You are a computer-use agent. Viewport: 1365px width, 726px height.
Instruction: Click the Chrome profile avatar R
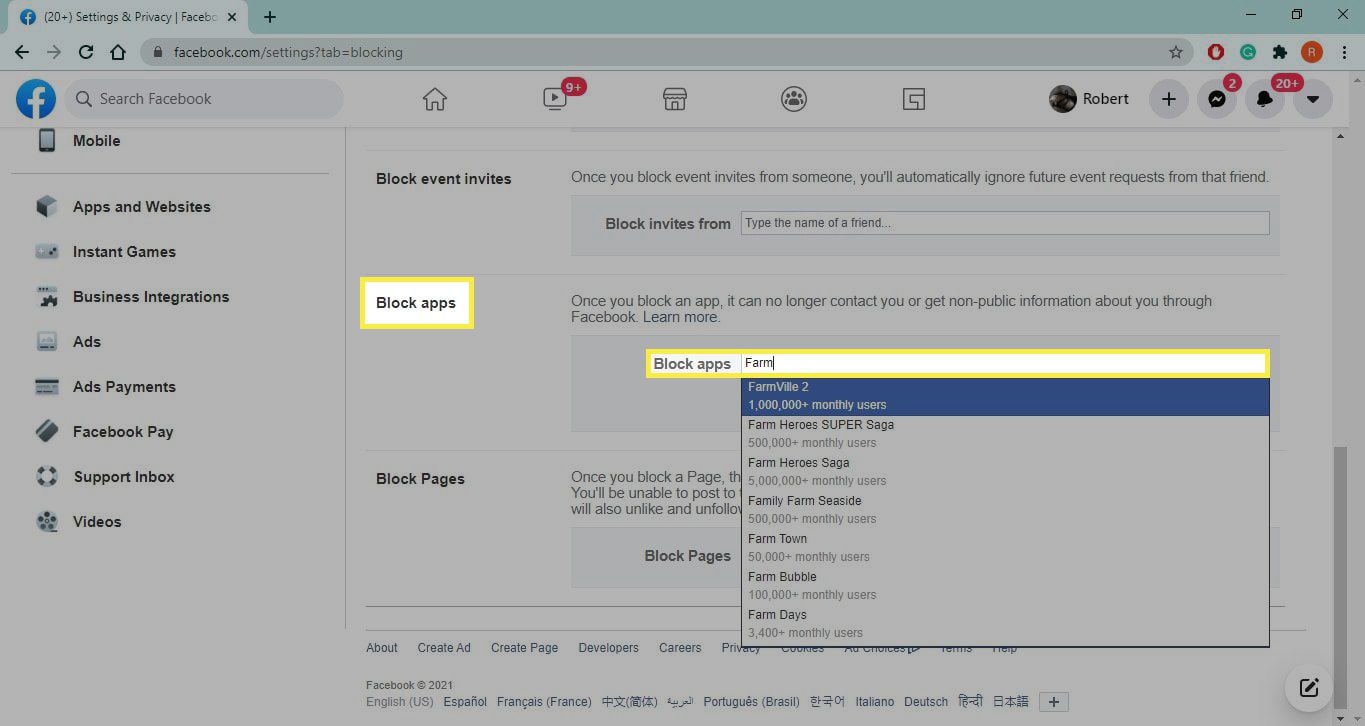pos(1312,52)
